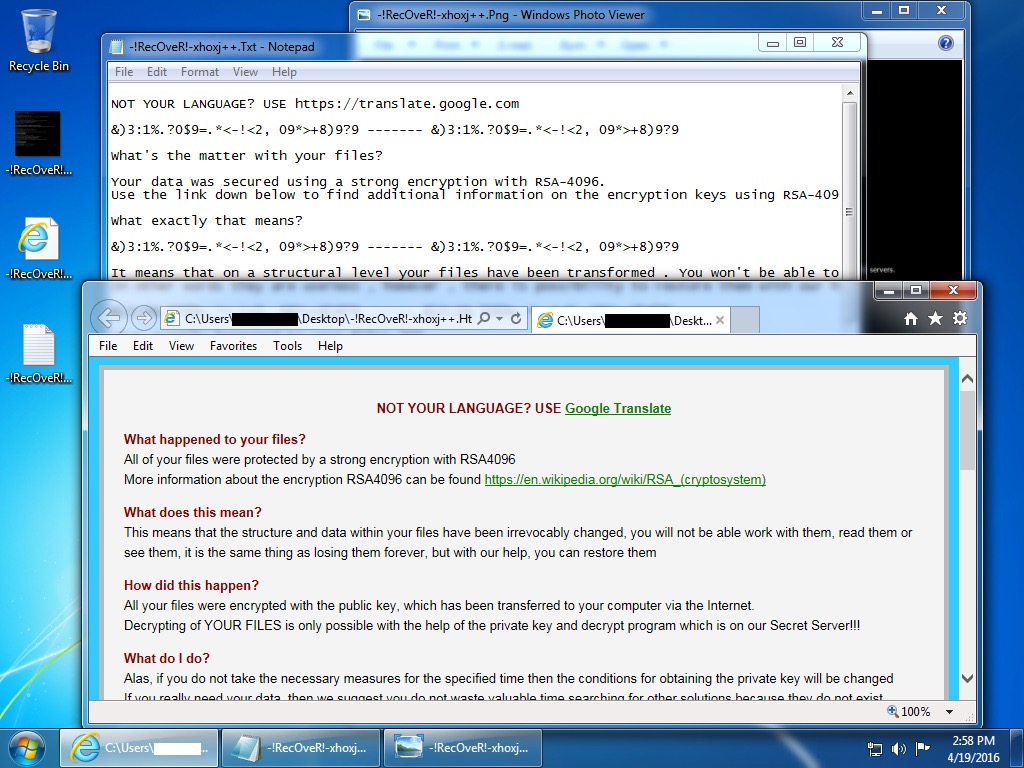This screenshot has width=1024, height=768.
Task: Open the 100% zoom level dropdown
Action: [948, 712]
